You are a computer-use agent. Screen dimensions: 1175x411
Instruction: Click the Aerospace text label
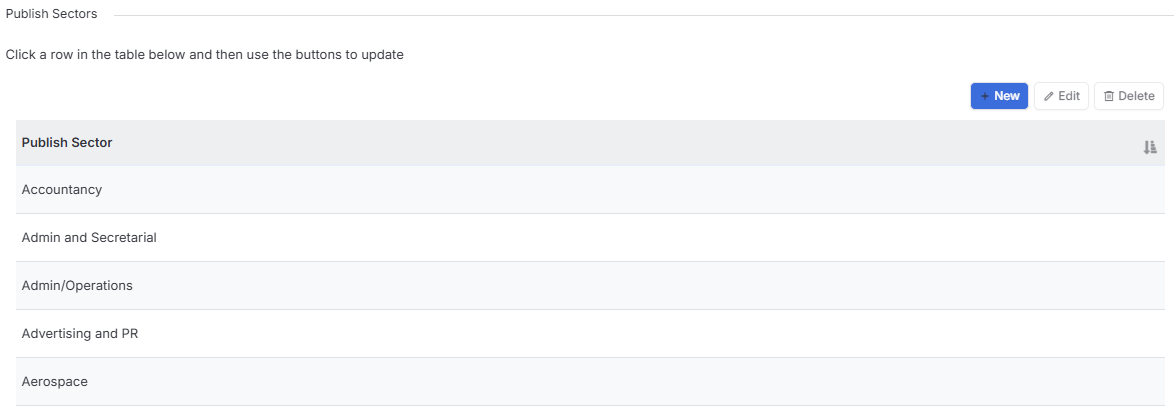coord(55,382)
